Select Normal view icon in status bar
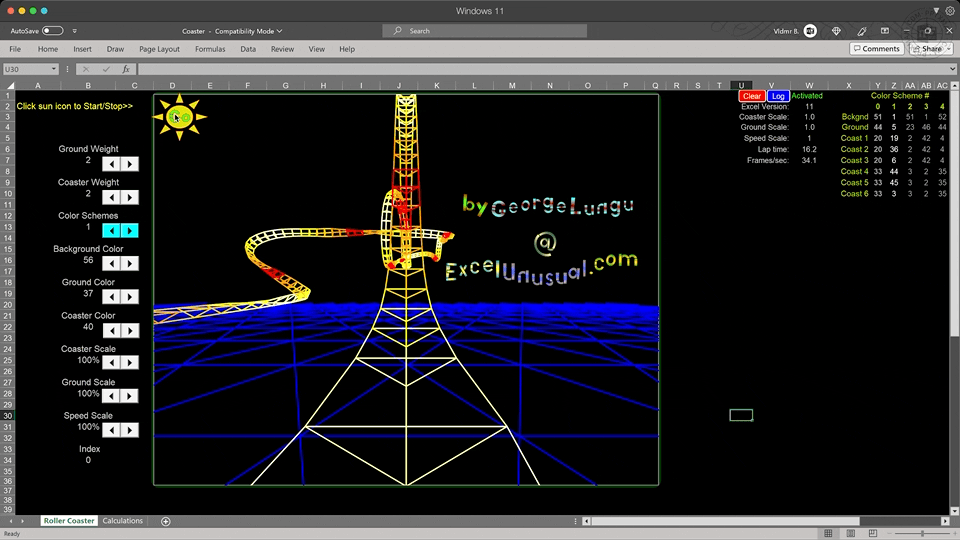 pos(828,533)
